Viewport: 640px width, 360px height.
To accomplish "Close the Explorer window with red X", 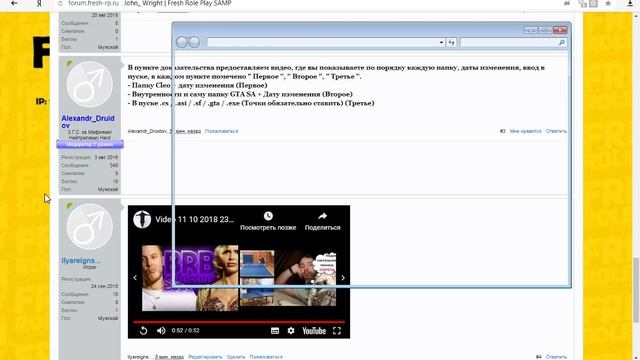I will (x=560, y=30).
